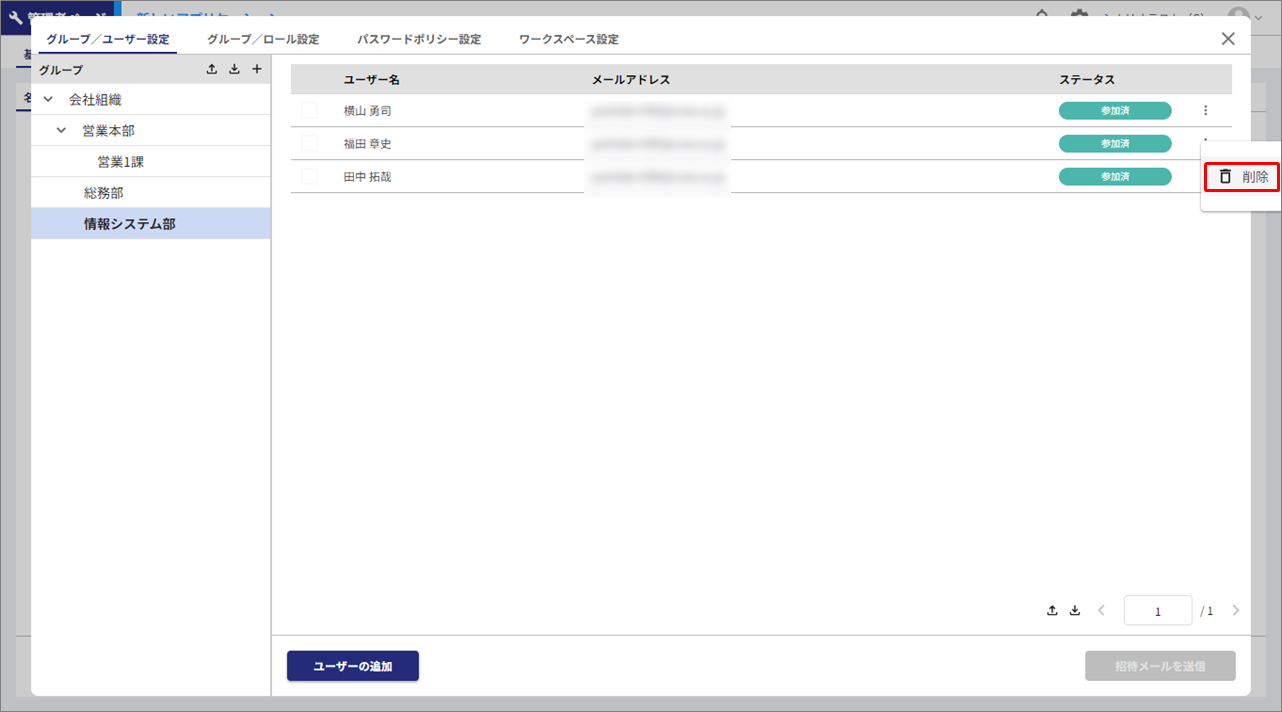Close the settings dialog with the X
Screen dimensions: 1282x712
tap(1228, 39)
